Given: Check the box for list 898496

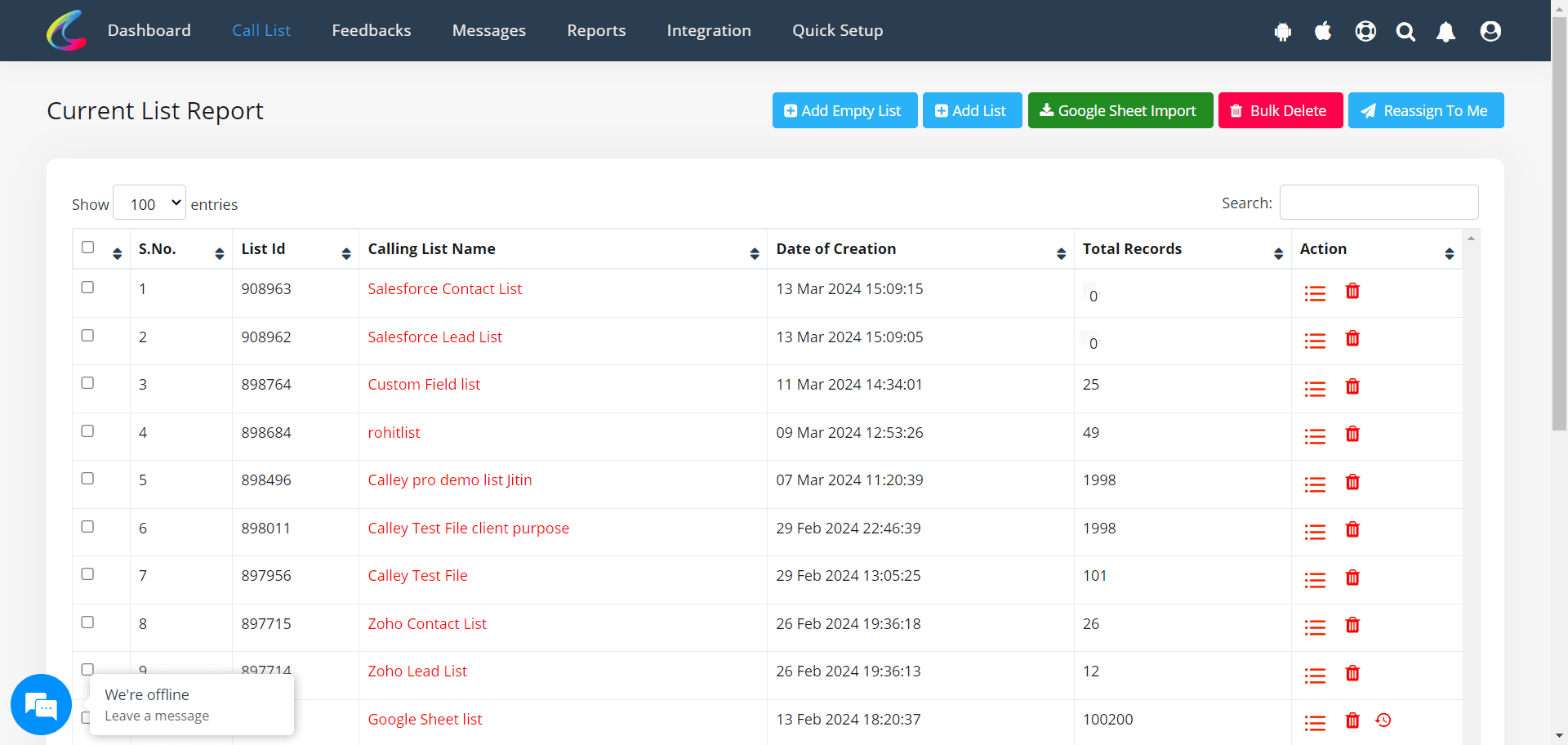Looking at the screenshot, I should [88, 478].
